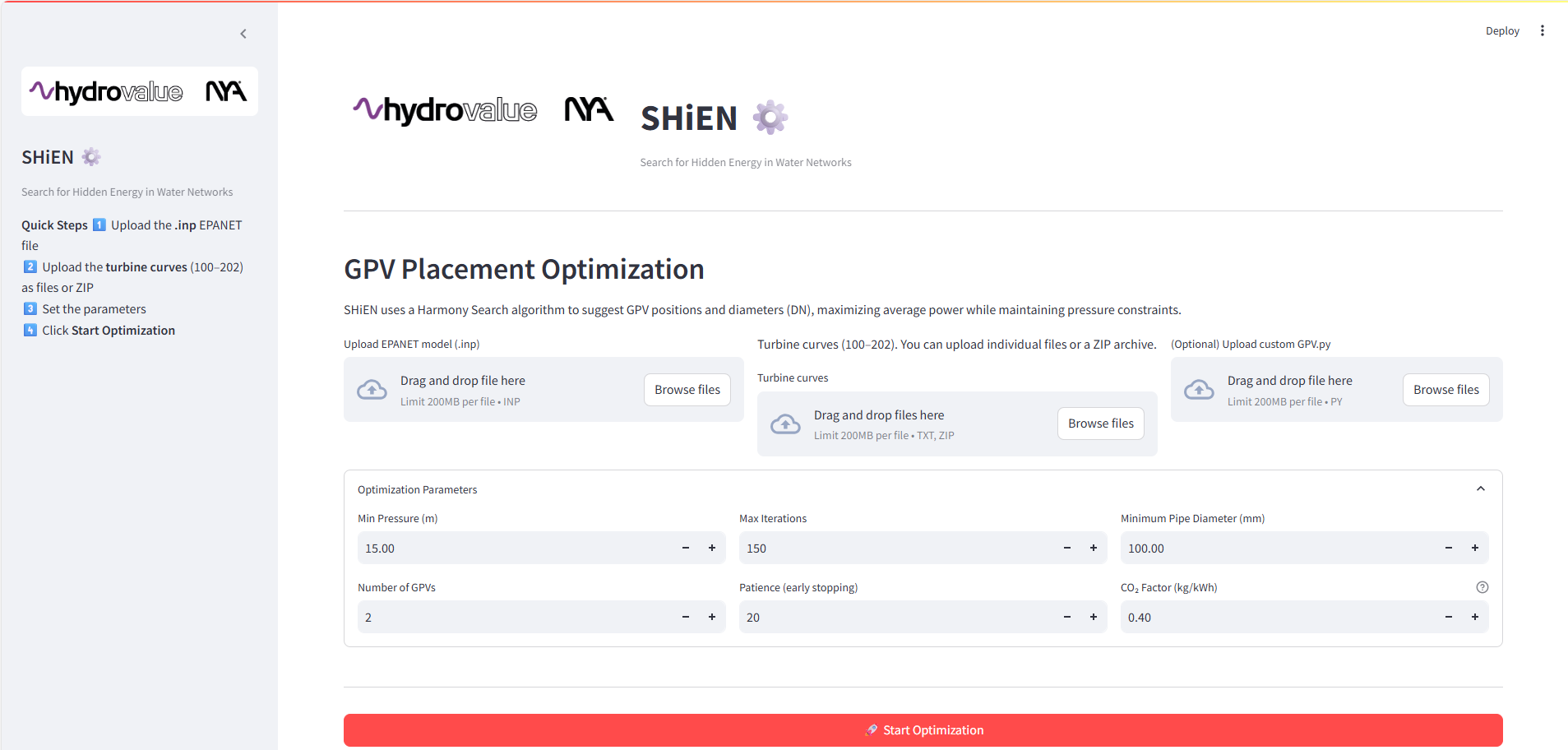Open the CO₂ Factor help tooltip icon
This screenshot has height=750, width=1568.
1482,587
